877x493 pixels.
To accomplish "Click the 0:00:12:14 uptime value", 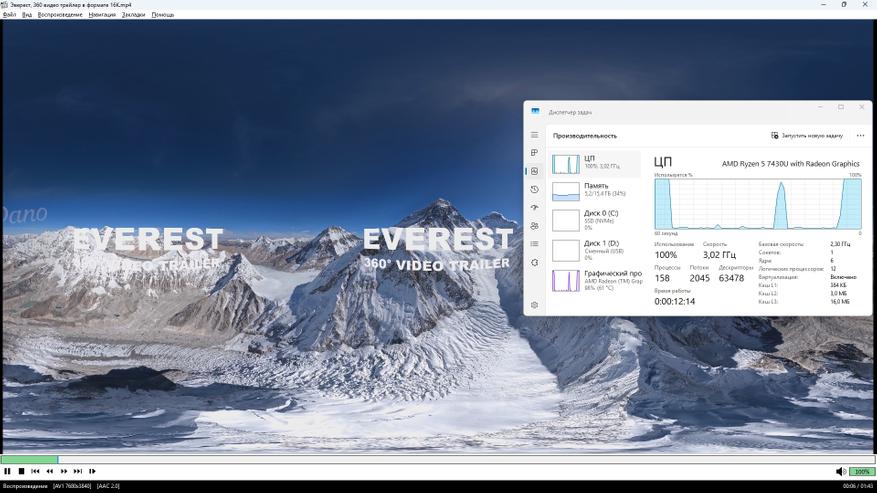I will pyautogui.click(x=675, y=302).
